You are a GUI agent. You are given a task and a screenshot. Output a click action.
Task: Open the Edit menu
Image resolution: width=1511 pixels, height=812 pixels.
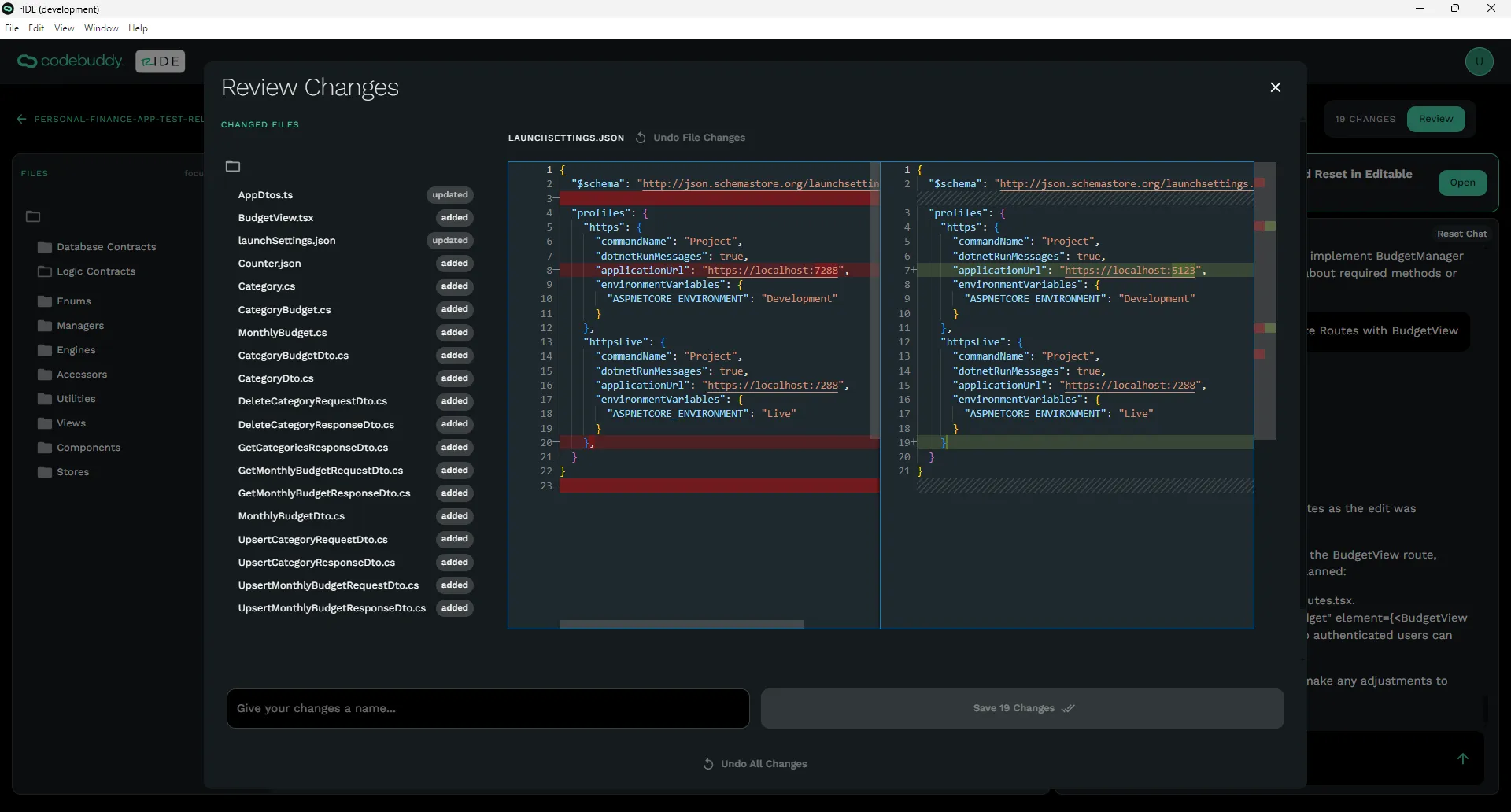pyautogui.click(x=36, y=28)
